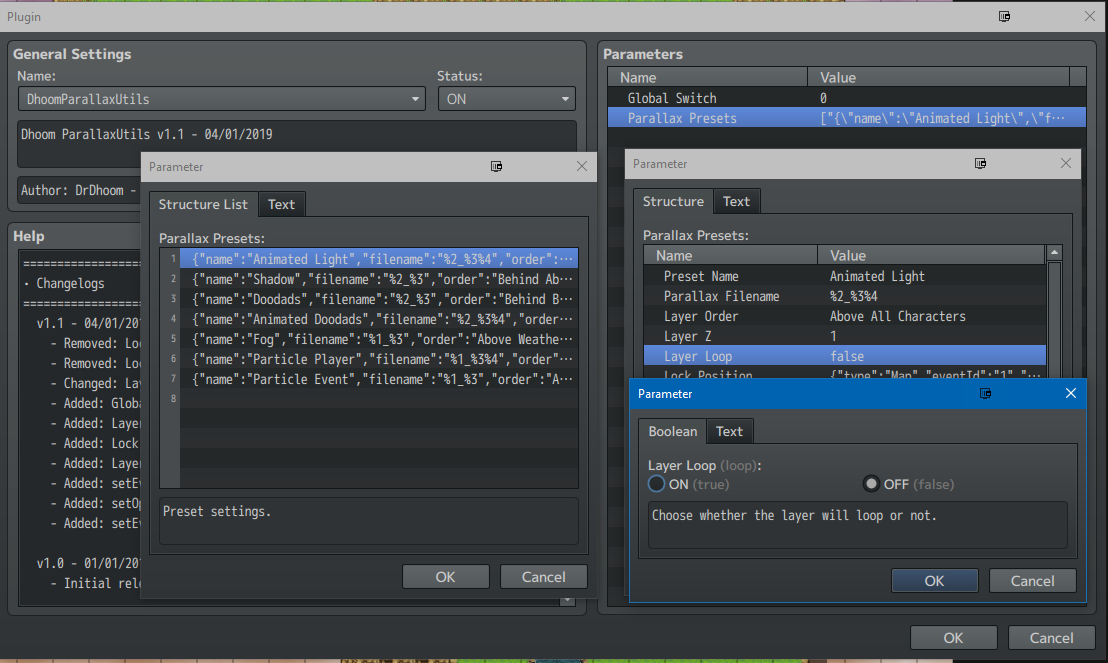This screenshot has width=1108, height=663.
Task: Click Value column header in structure table
Action: click(x=931, y=256)
